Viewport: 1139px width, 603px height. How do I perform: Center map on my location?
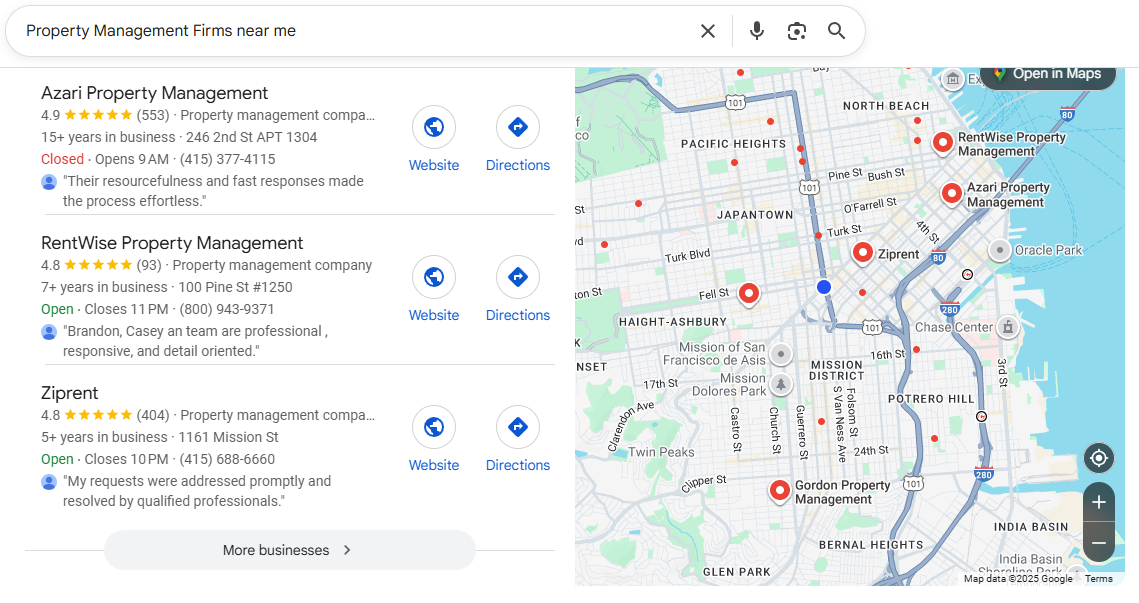coord(1099,458)
